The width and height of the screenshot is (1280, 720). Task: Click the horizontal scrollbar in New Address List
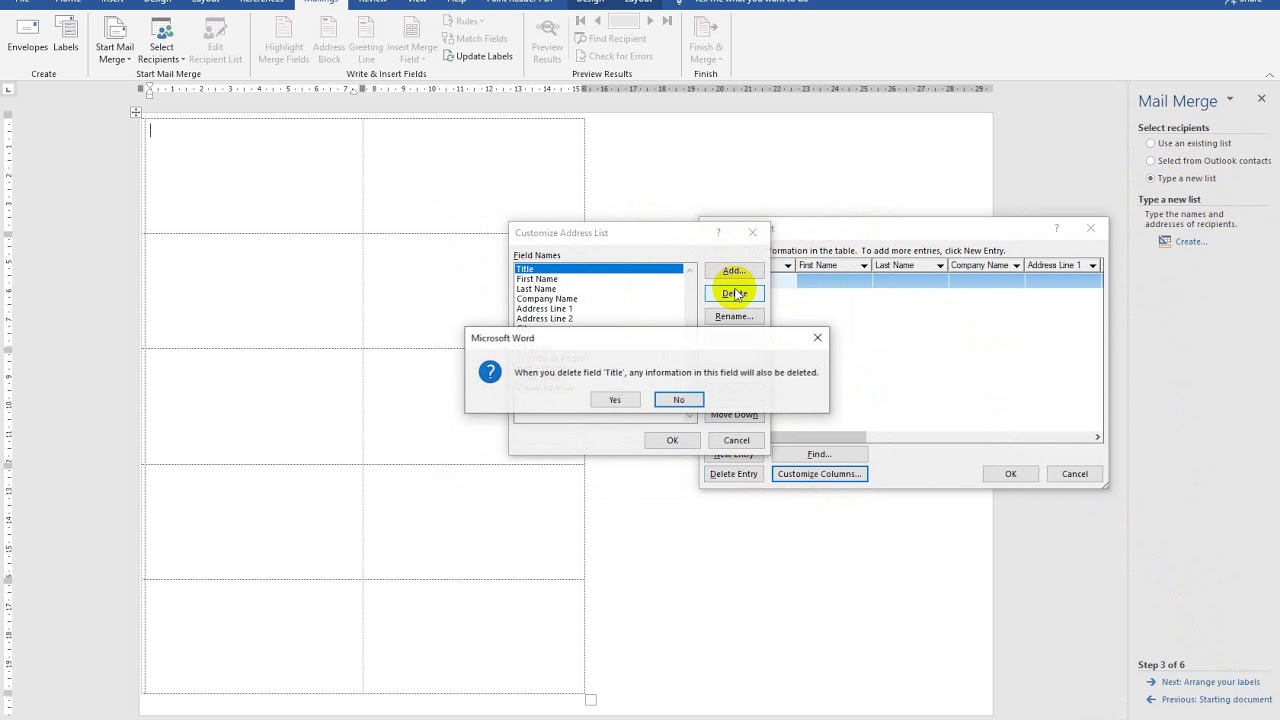click(818, 437)
